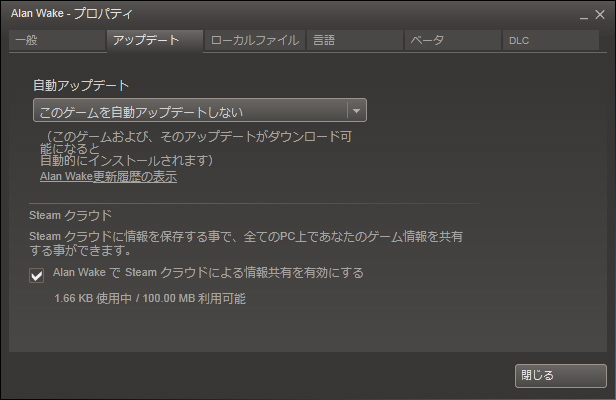Image resolution: width=616 pixels, height=400 pixels.
Task: Select the アップデート tab
Action: (155, 40)
